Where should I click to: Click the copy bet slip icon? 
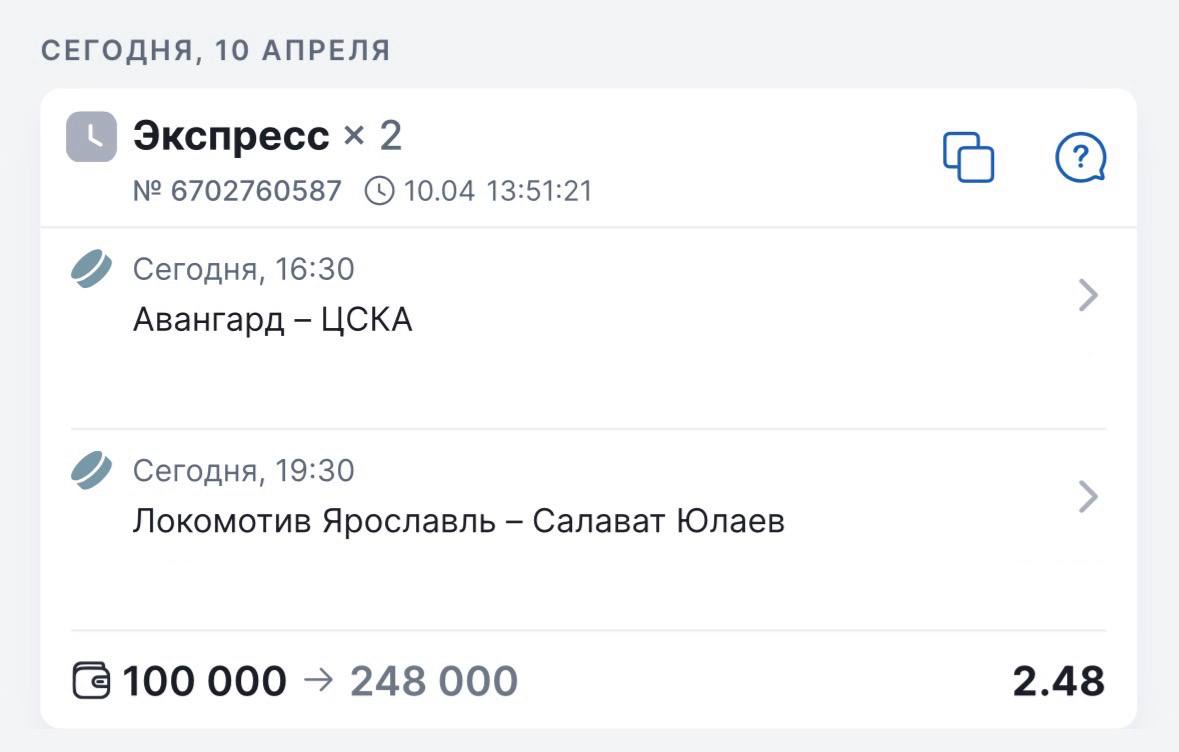click(x=968, y=158)
